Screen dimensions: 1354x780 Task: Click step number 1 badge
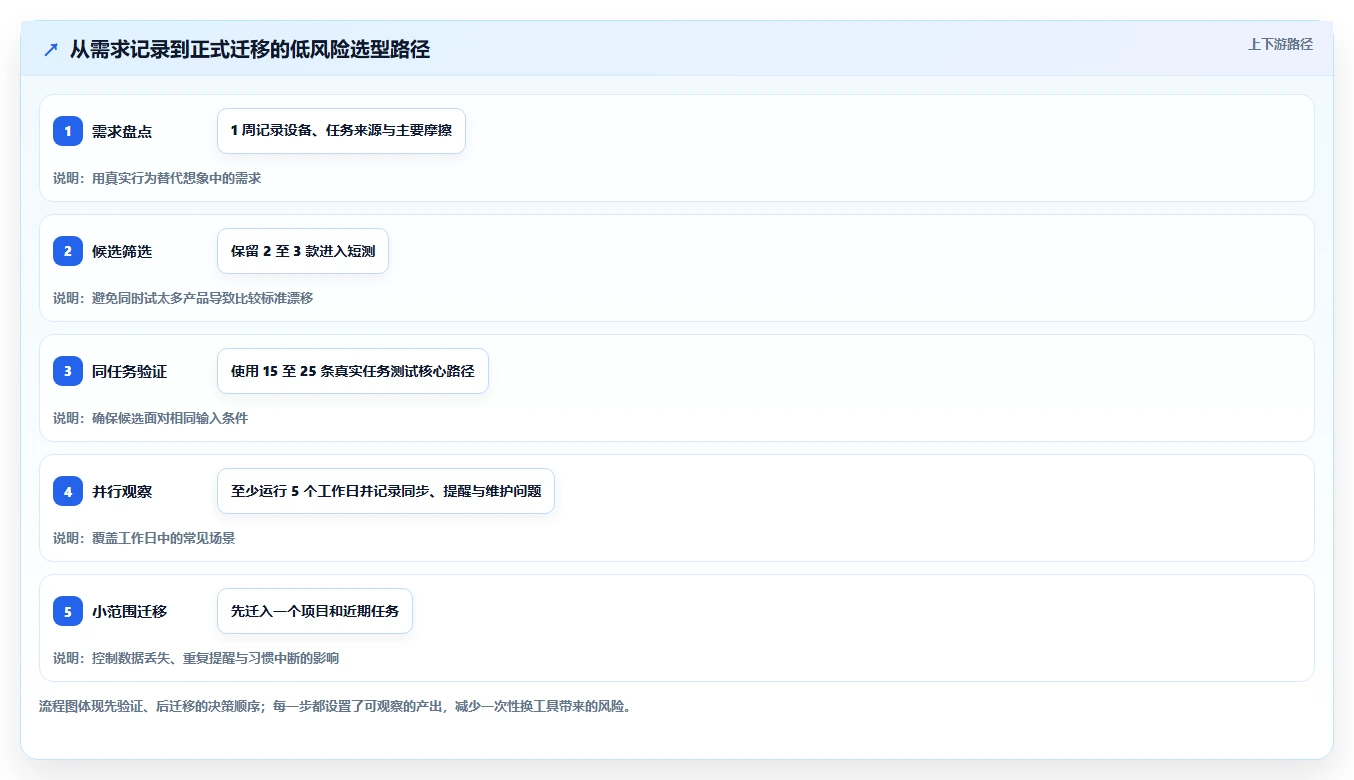68,131
